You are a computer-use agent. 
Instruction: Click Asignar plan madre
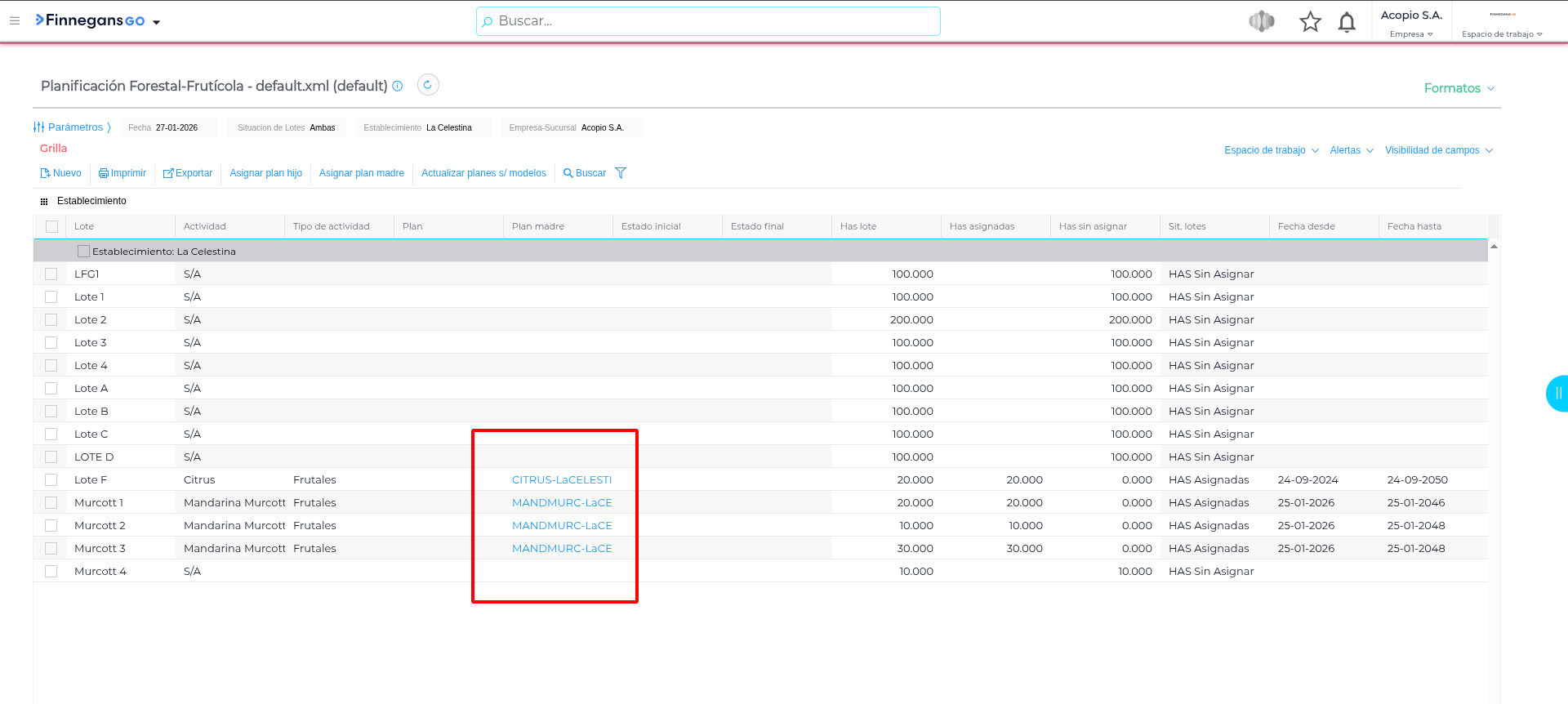(361, 173)
